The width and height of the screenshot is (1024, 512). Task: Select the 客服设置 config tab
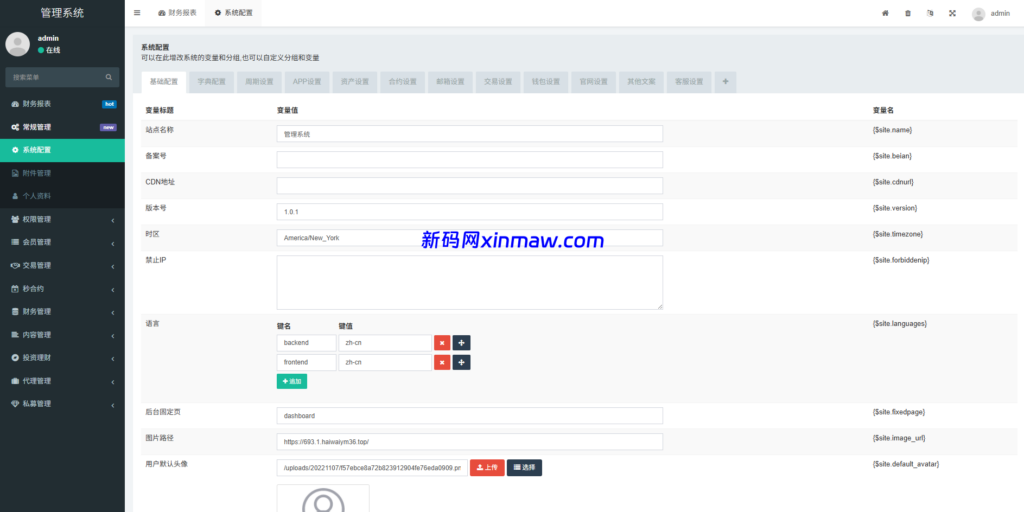pyautogui.click(x=689, y=82)
